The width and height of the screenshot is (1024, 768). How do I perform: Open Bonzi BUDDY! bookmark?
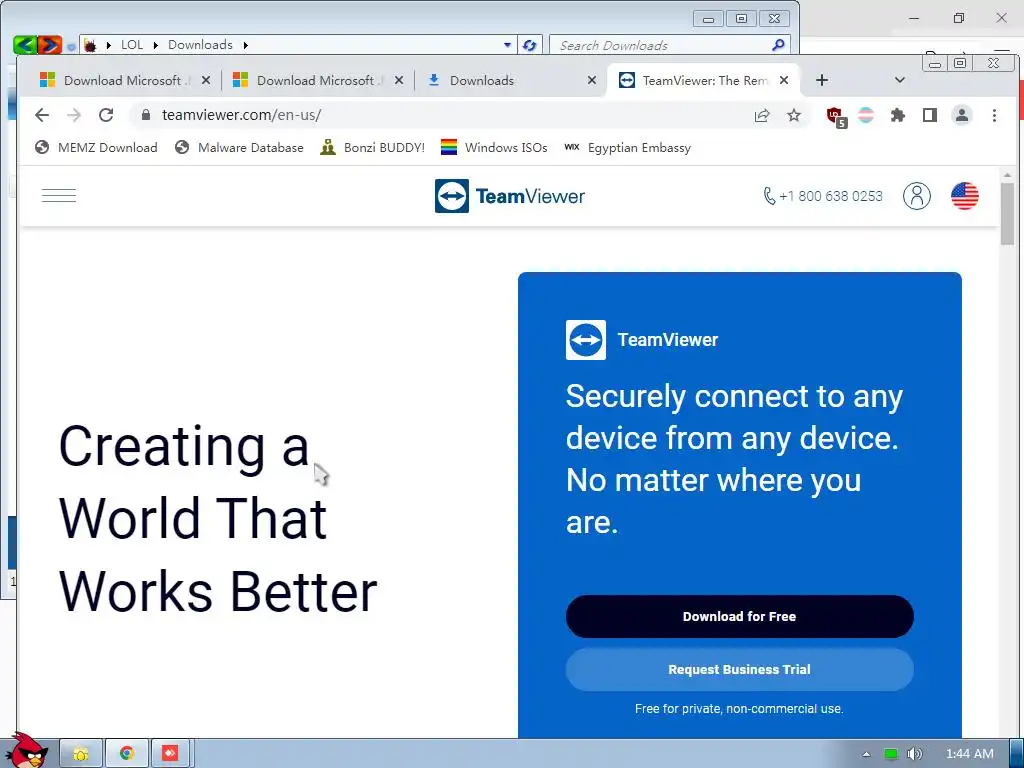click(x=373, y=148)
